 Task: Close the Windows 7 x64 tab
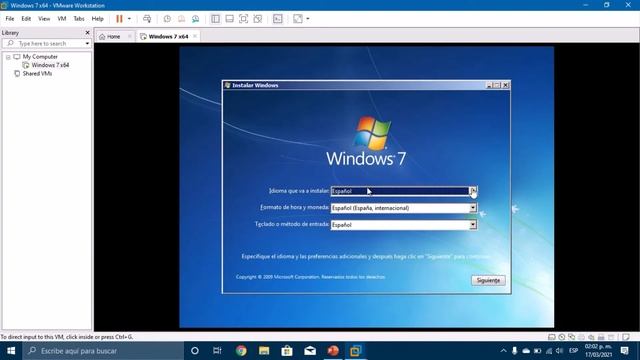pos(195,37)
